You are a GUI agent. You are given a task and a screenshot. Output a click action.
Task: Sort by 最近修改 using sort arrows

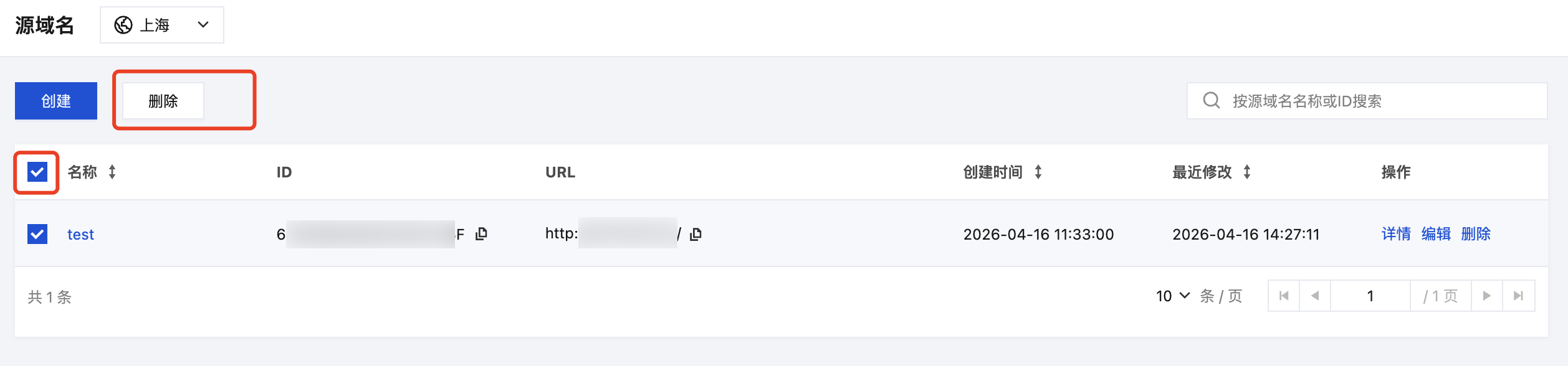(1247, 172)
